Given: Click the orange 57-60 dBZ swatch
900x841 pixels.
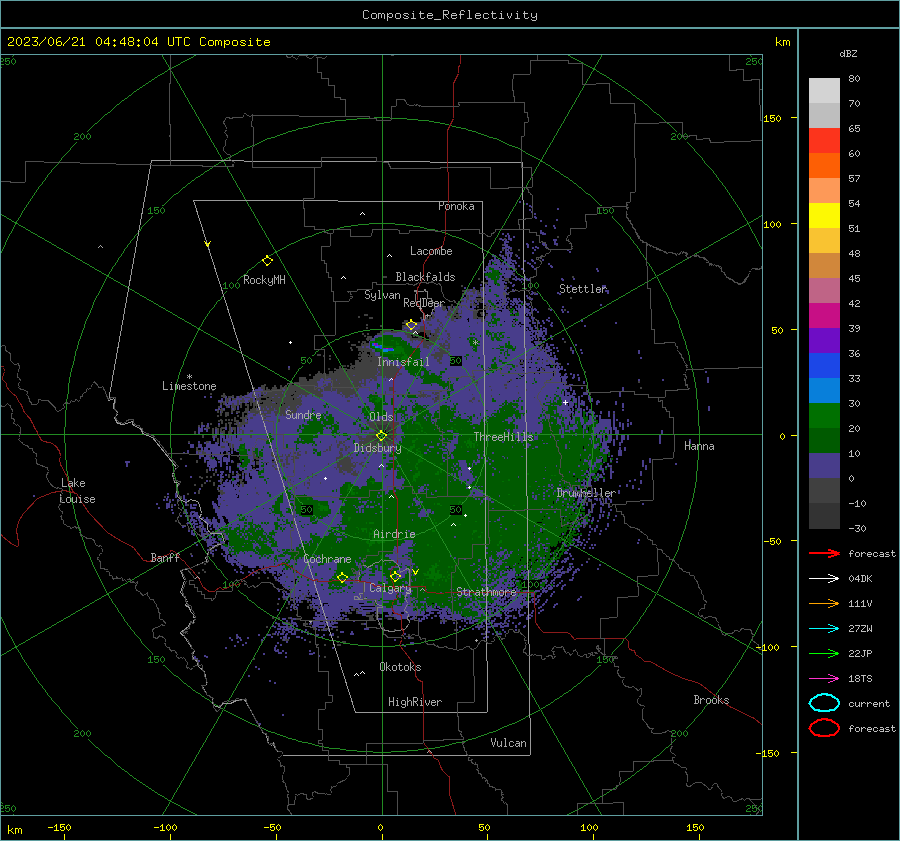Looking at the screenshot, I should (824, 166).
